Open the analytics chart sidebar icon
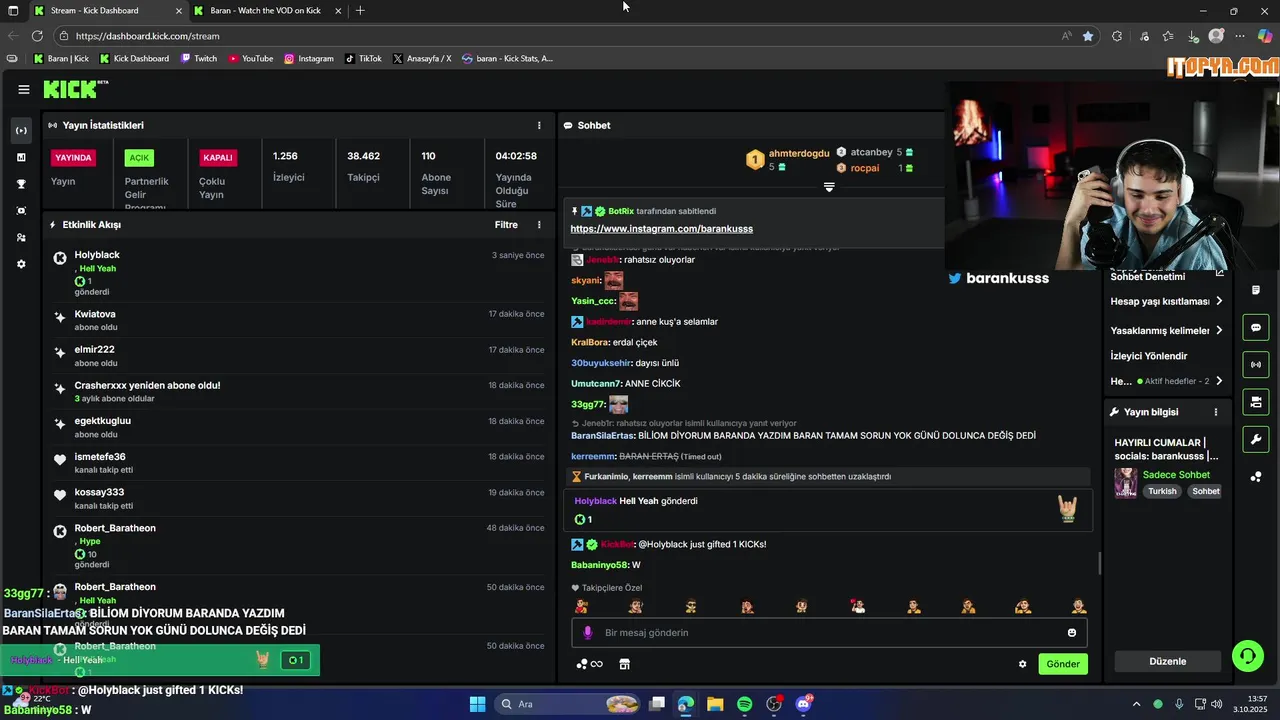The image size is (1280, 720). click(21, 157)
